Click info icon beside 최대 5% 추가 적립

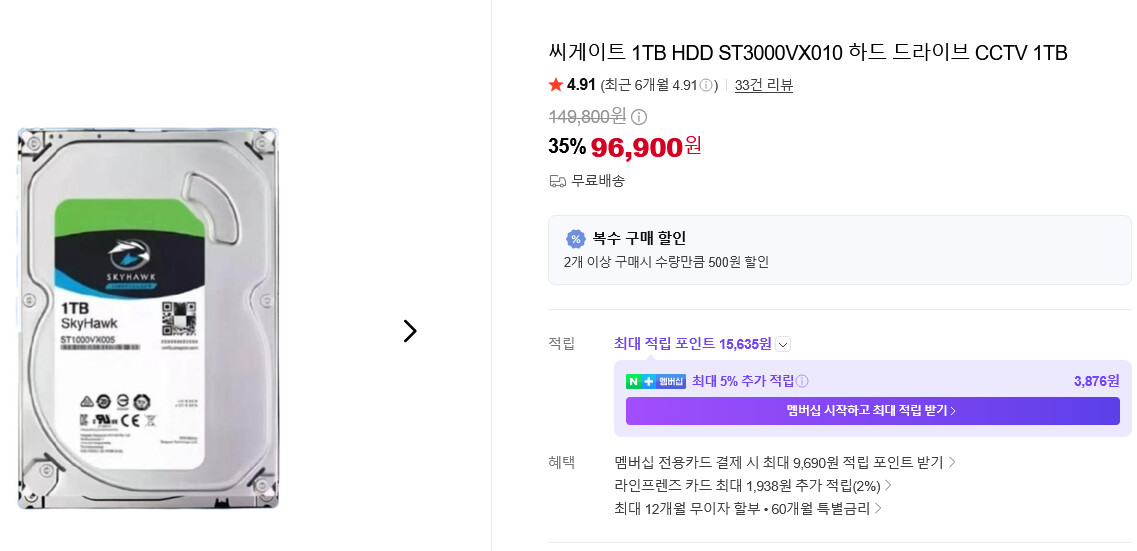click(802, 381)
